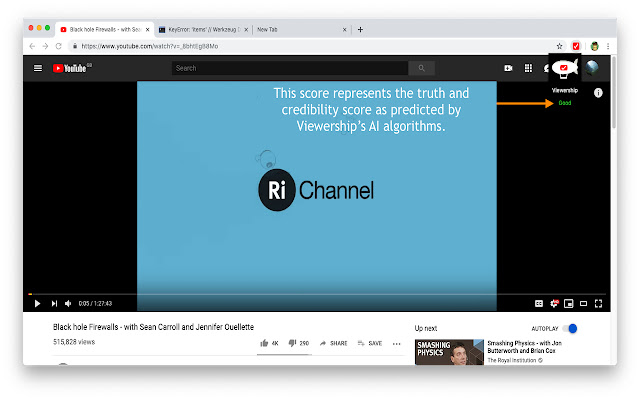This screenshot has height=400, width=640.
Task: Toggle closed captions
Action: point(539,303)
